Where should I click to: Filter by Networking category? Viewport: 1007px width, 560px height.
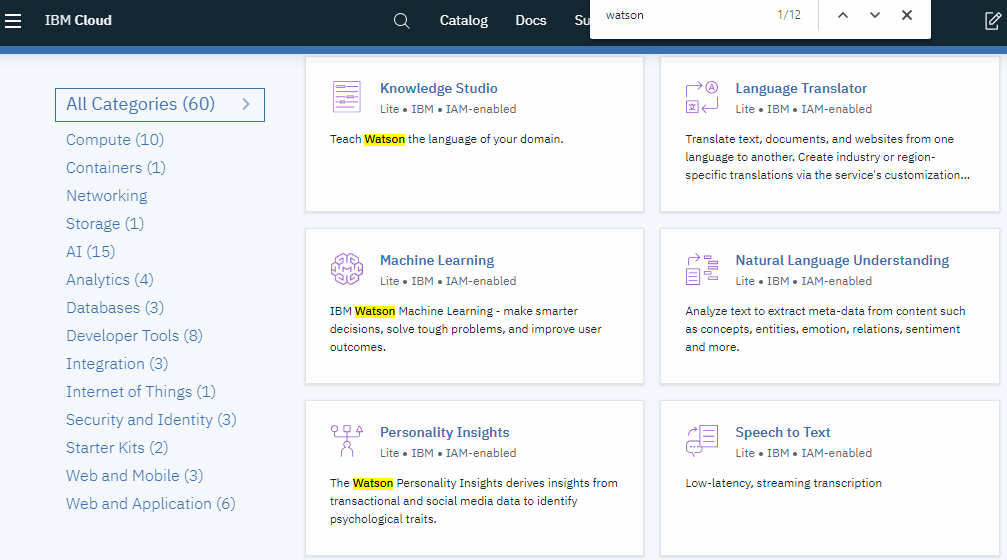[107, 196]
